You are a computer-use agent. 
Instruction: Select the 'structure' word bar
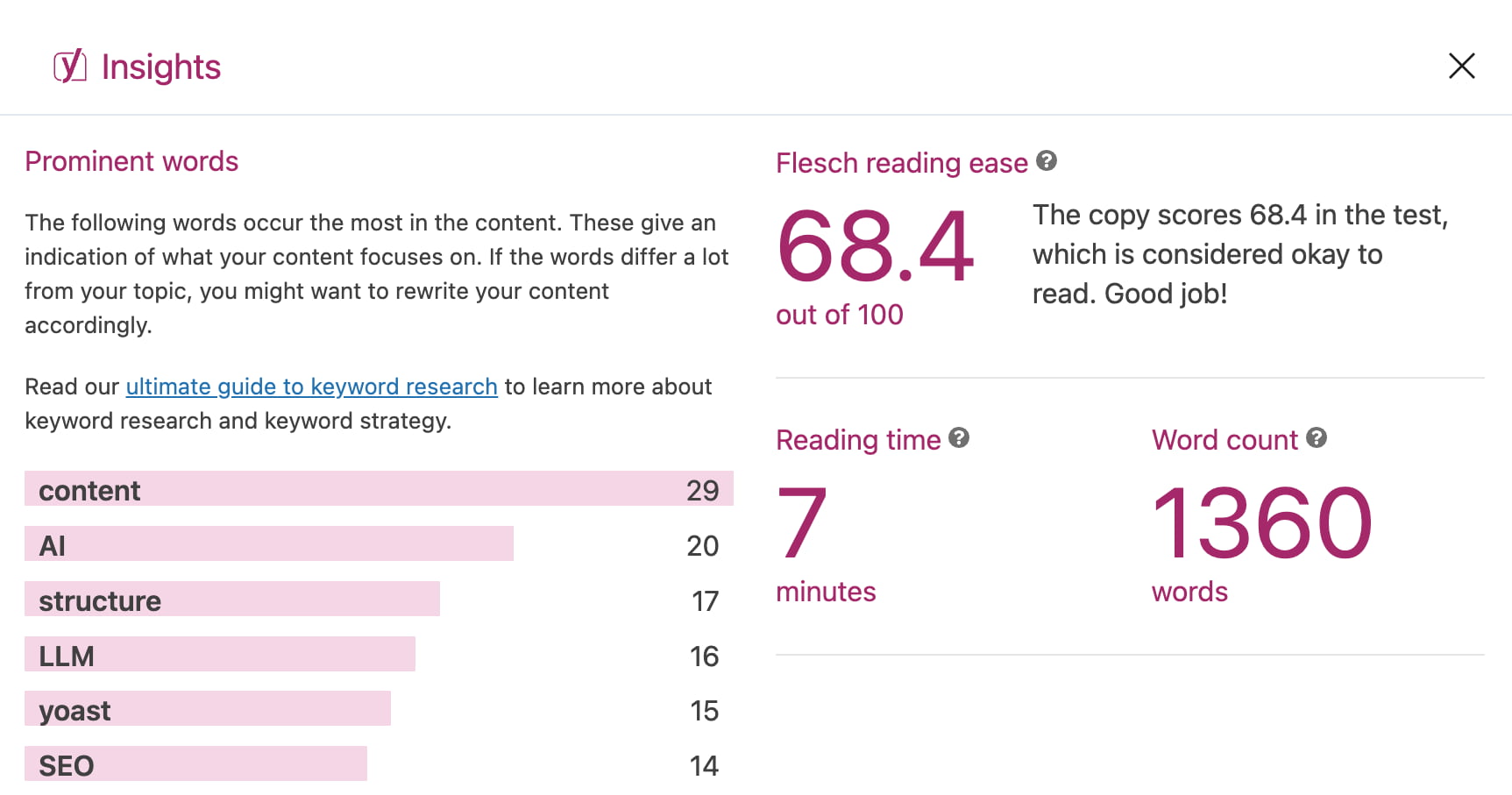231,600
